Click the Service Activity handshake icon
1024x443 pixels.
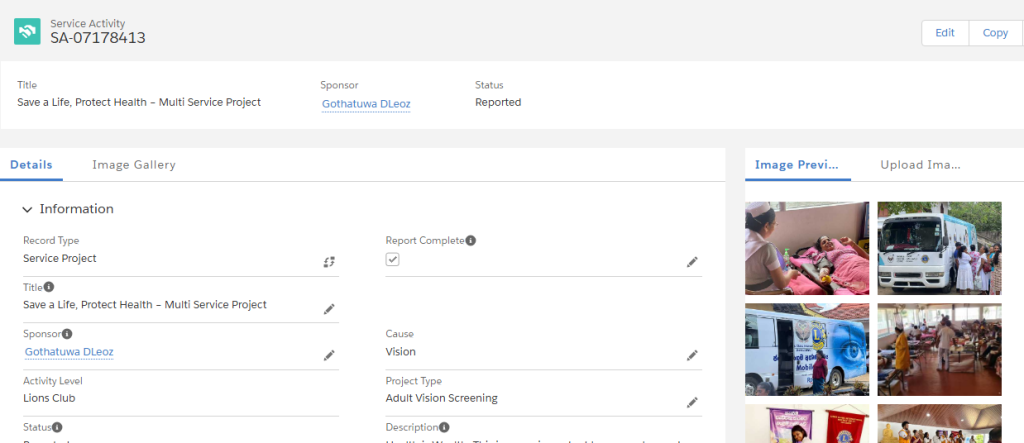(27, 31)
